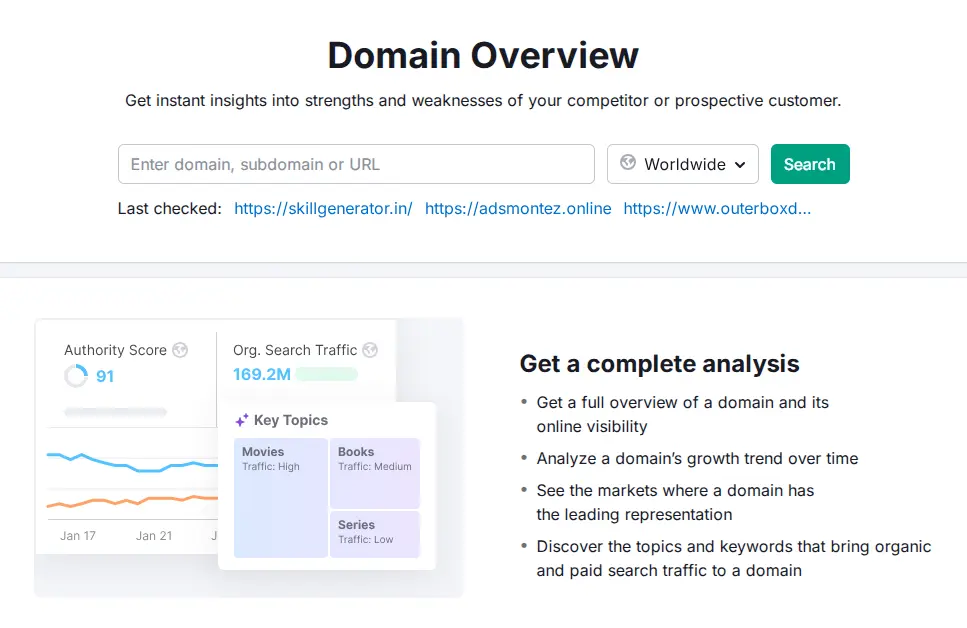
Task: Select the Series topic tile
Action: pyautogui.click(x=375, y=534)
